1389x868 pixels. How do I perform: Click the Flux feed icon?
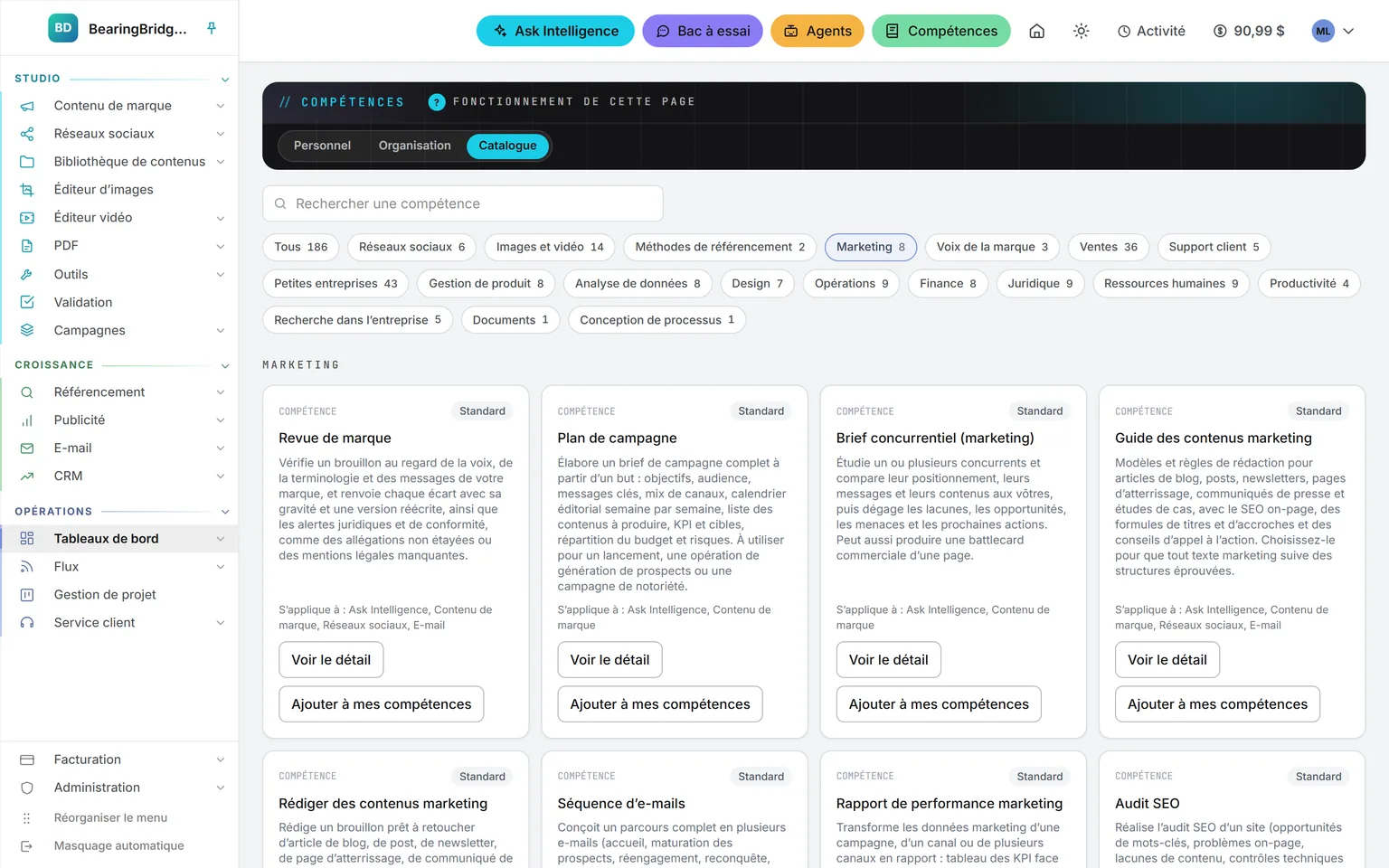pyautogui.click(x=27, y=567)
